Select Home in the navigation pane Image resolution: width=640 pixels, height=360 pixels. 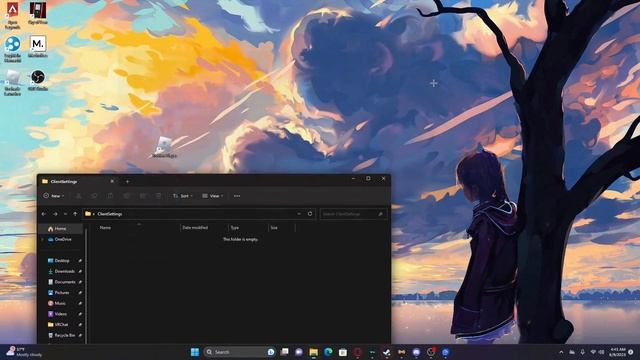click(60, 229)
